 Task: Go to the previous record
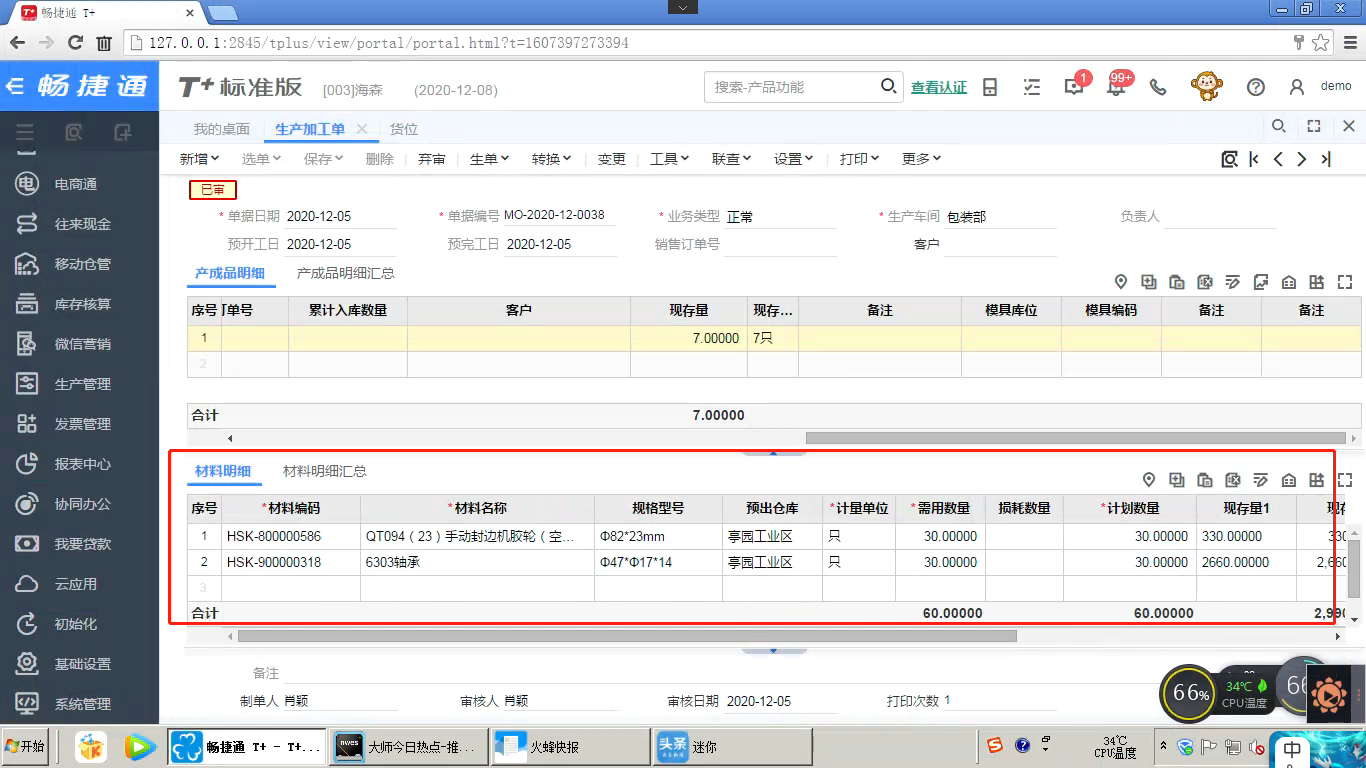pos(1278,159)
